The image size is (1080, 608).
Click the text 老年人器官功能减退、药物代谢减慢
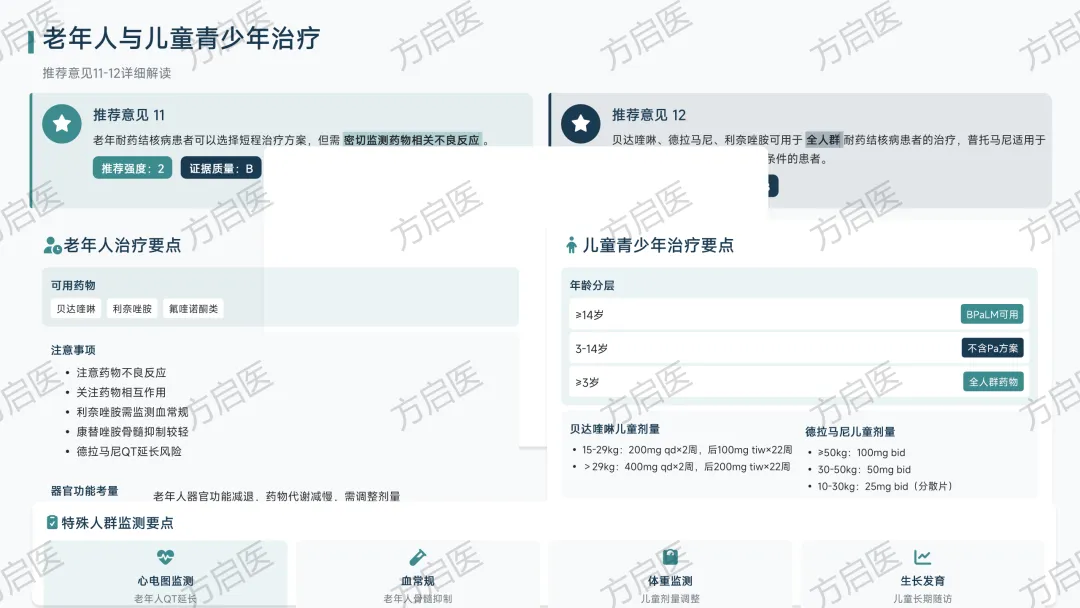pyautogui.click(x=242, y=496)
